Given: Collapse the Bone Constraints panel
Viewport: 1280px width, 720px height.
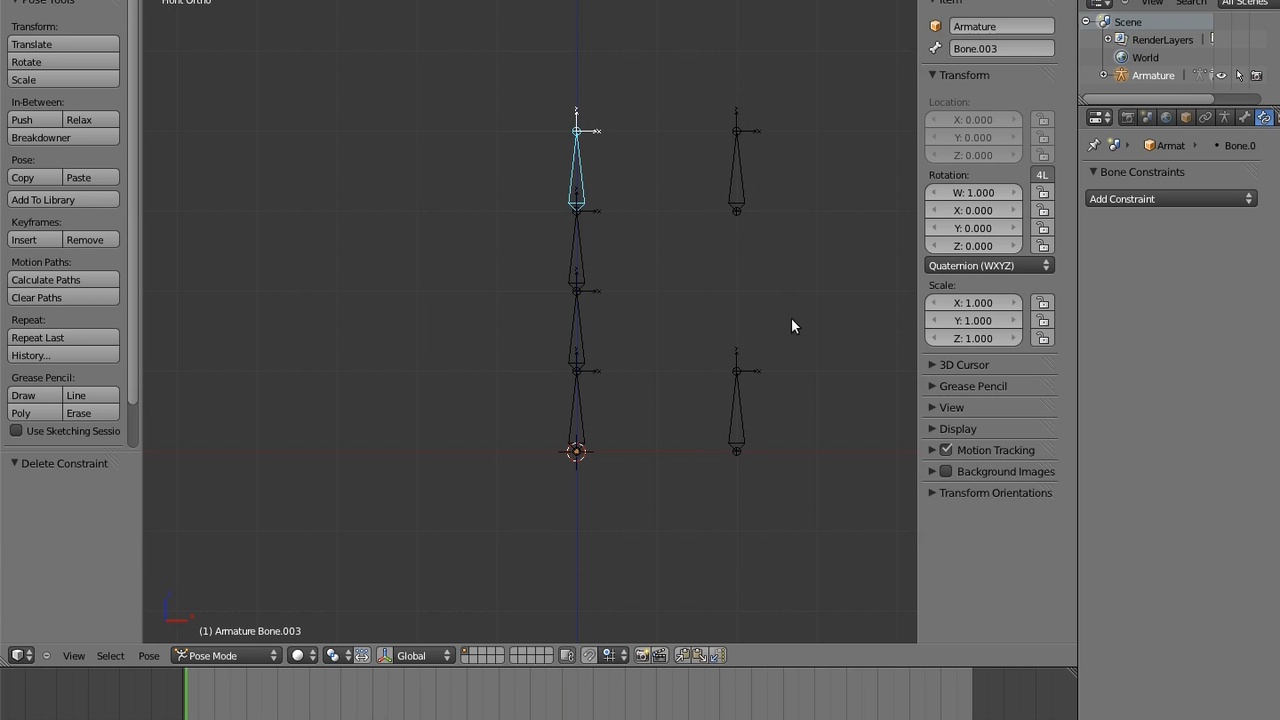Looking at the screenshot, I should (1093, 172).
